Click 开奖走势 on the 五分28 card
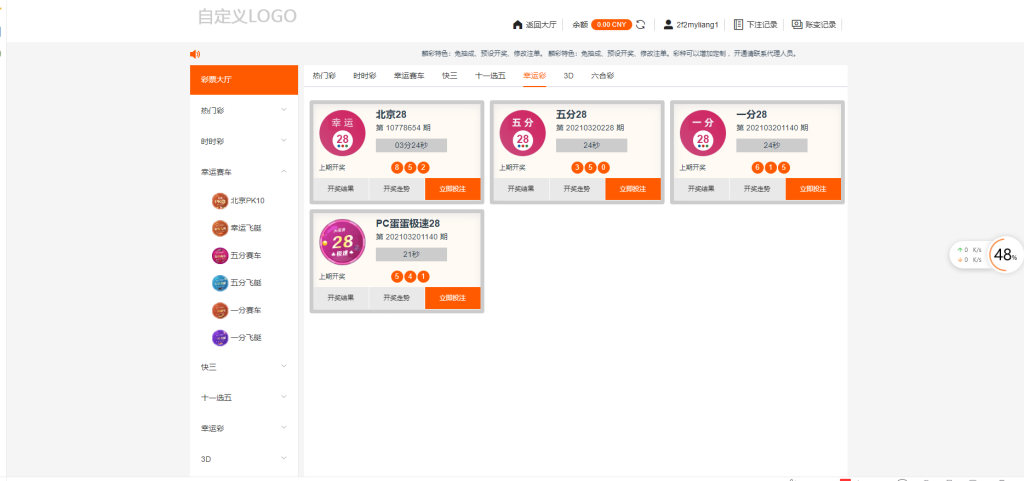The height and width of the screenshot is (481, 1024). click(x=577, y=188)
